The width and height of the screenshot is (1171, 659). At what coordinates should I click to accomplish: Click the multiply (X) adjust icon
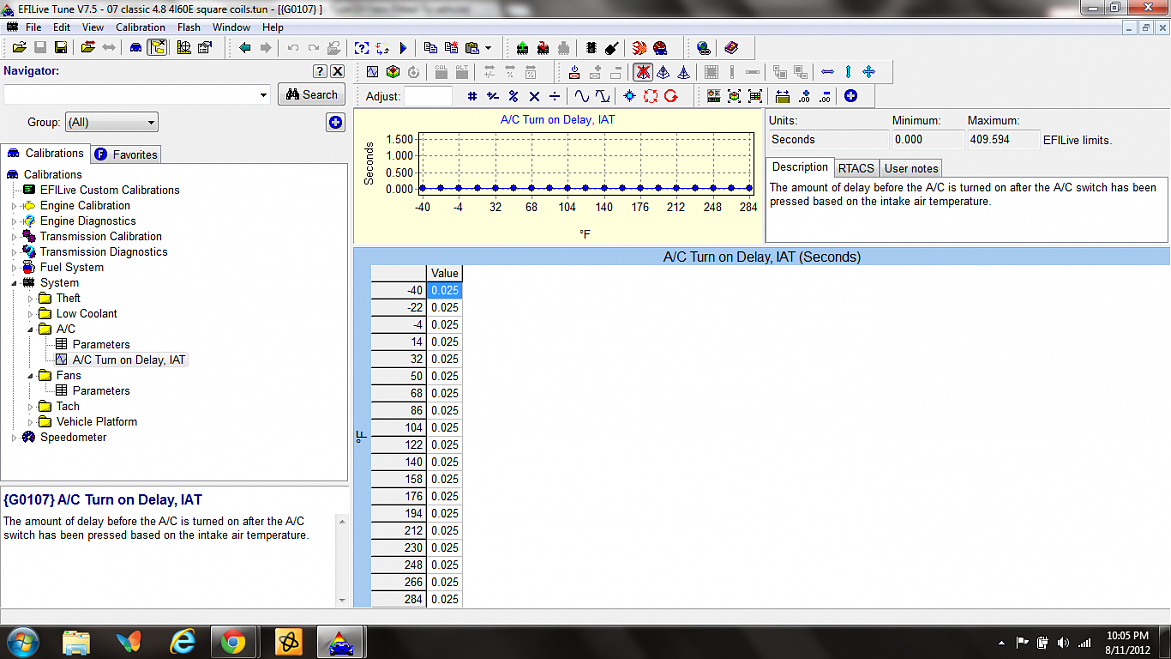pyautogui.click(x=534, y=96)
